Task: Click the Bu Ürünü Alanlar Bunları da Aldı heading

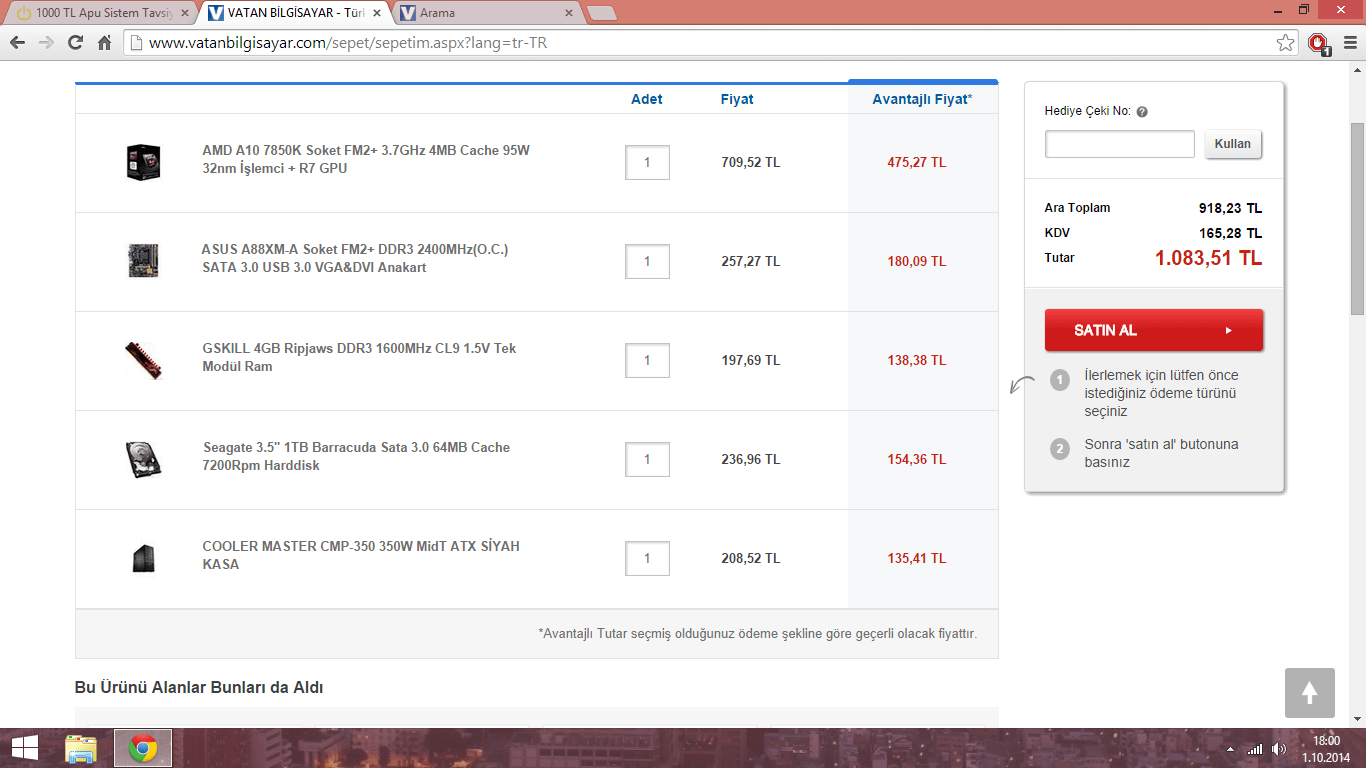Action: tap(199, 687)
